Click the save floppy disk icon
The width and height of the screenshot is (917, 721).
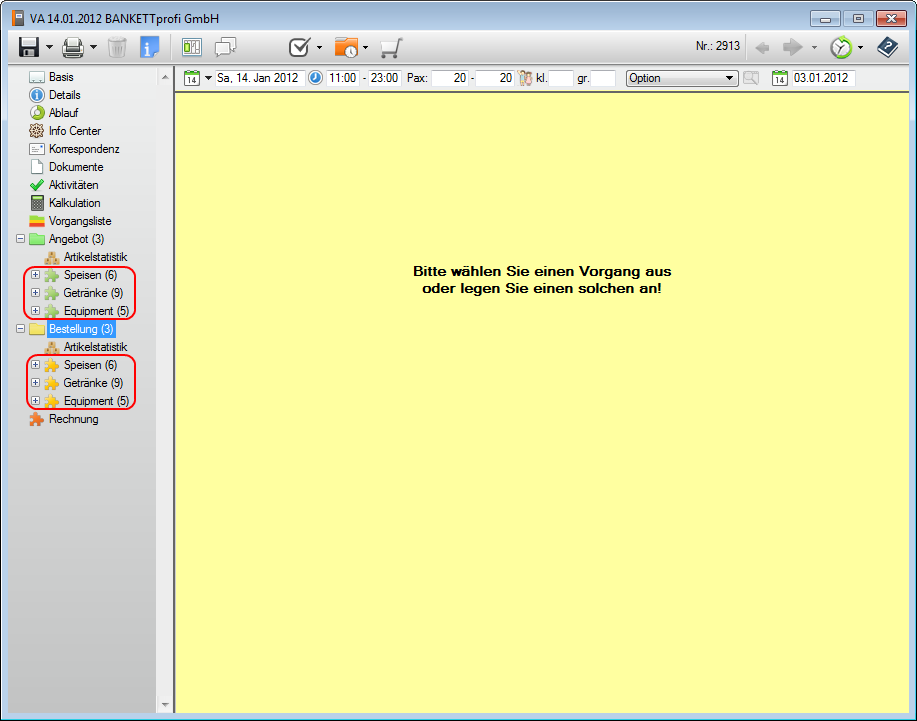pos(29,47)
